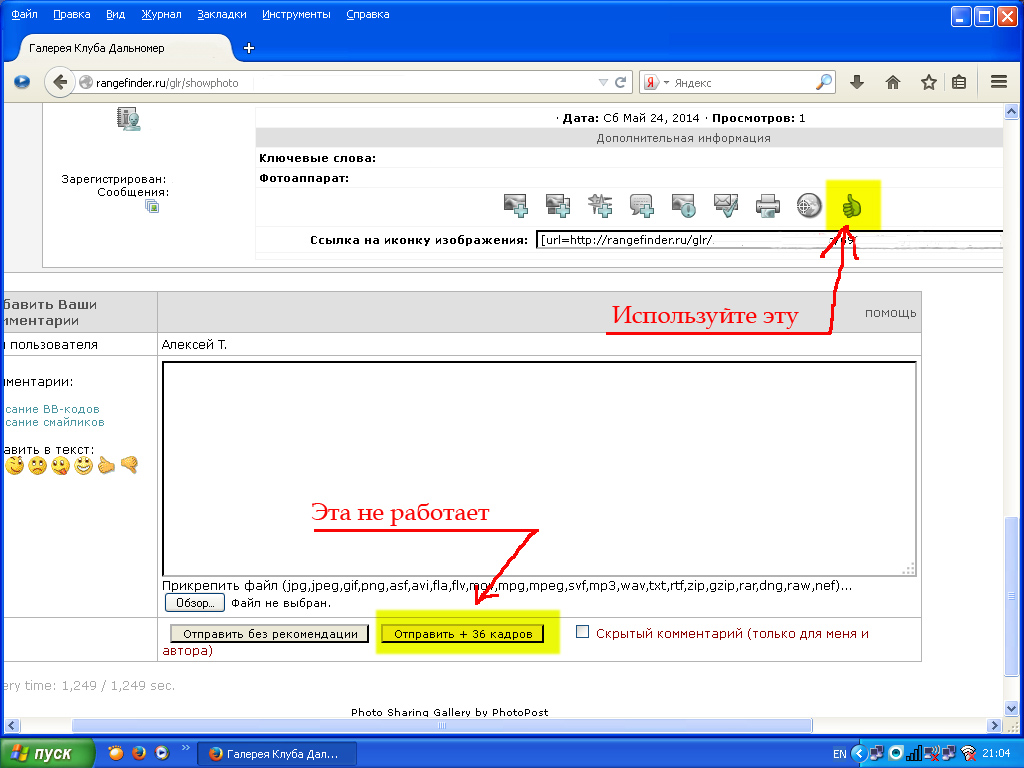Click the blue round icon left of back button

[x=22, y=82]
